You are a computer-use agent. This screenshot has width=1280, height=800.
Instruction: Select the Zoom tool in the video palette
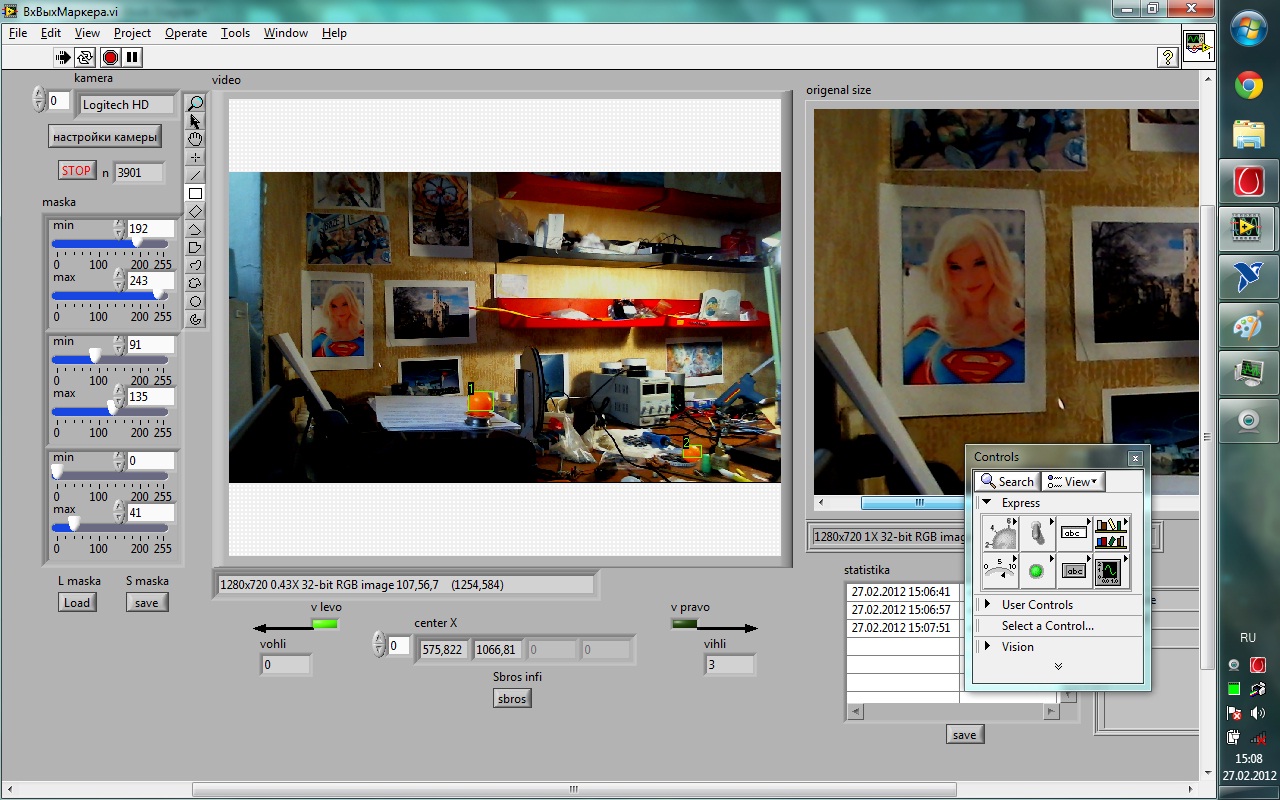click(196, 103)
